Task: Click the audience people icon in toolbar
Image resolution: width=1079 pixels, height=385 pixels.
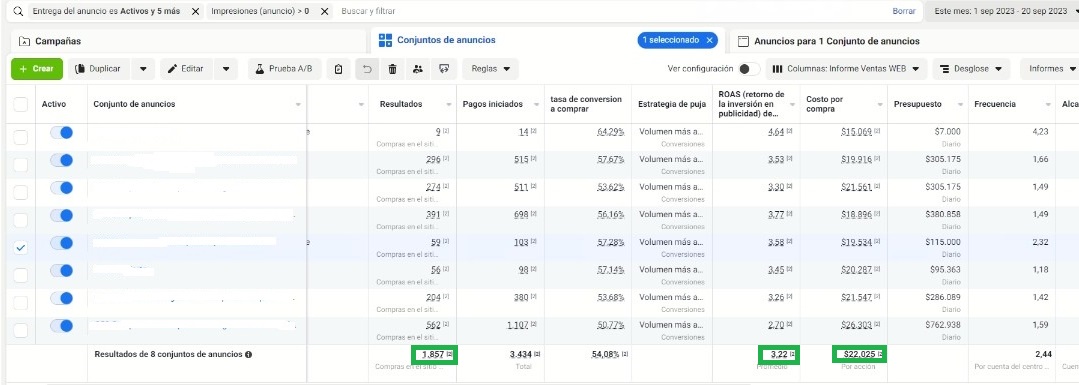Action: 418,69
